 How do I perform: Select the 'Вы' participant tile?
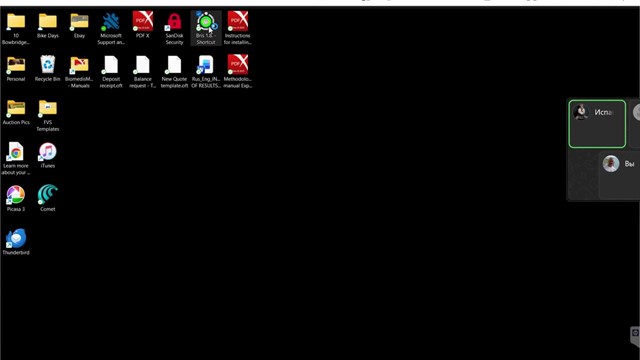point(619,175)
